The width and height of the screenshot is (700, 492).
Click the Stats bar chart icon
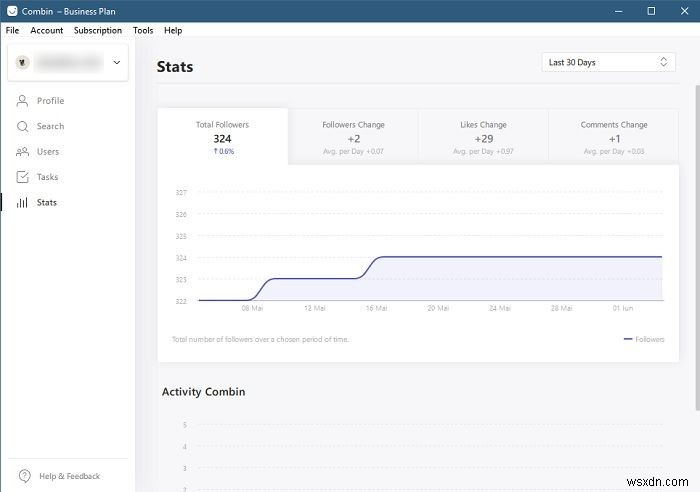(22, 203)
